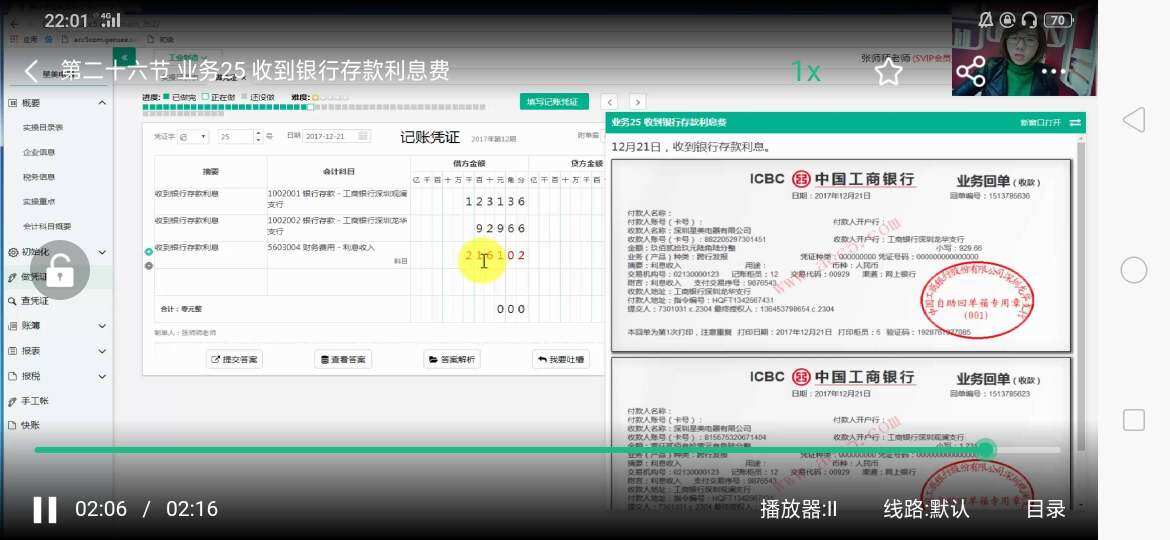Open 快账 in sidebar

tap(31, 425)
